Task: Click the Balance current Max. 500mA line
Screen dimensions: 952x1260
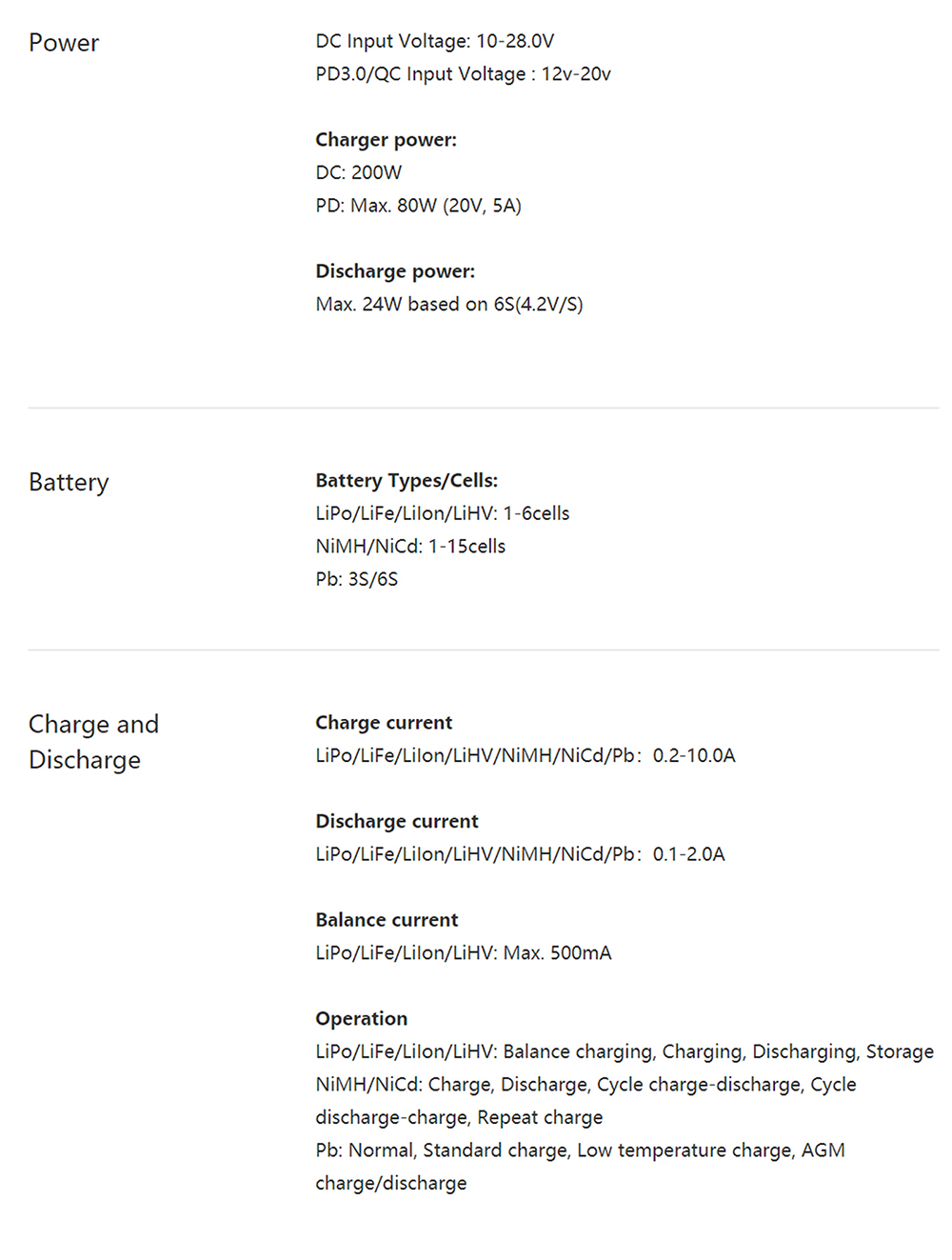Action: [x=463, y=953]
